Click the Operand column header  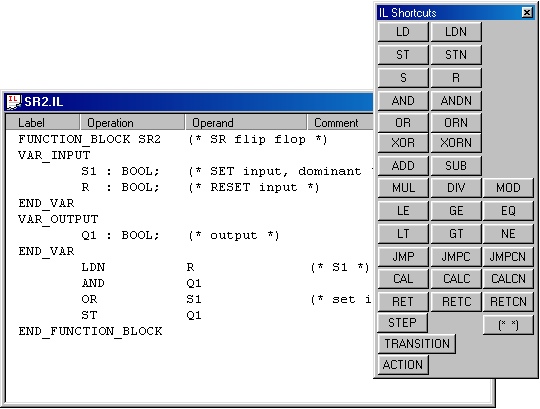coord(246,123)
